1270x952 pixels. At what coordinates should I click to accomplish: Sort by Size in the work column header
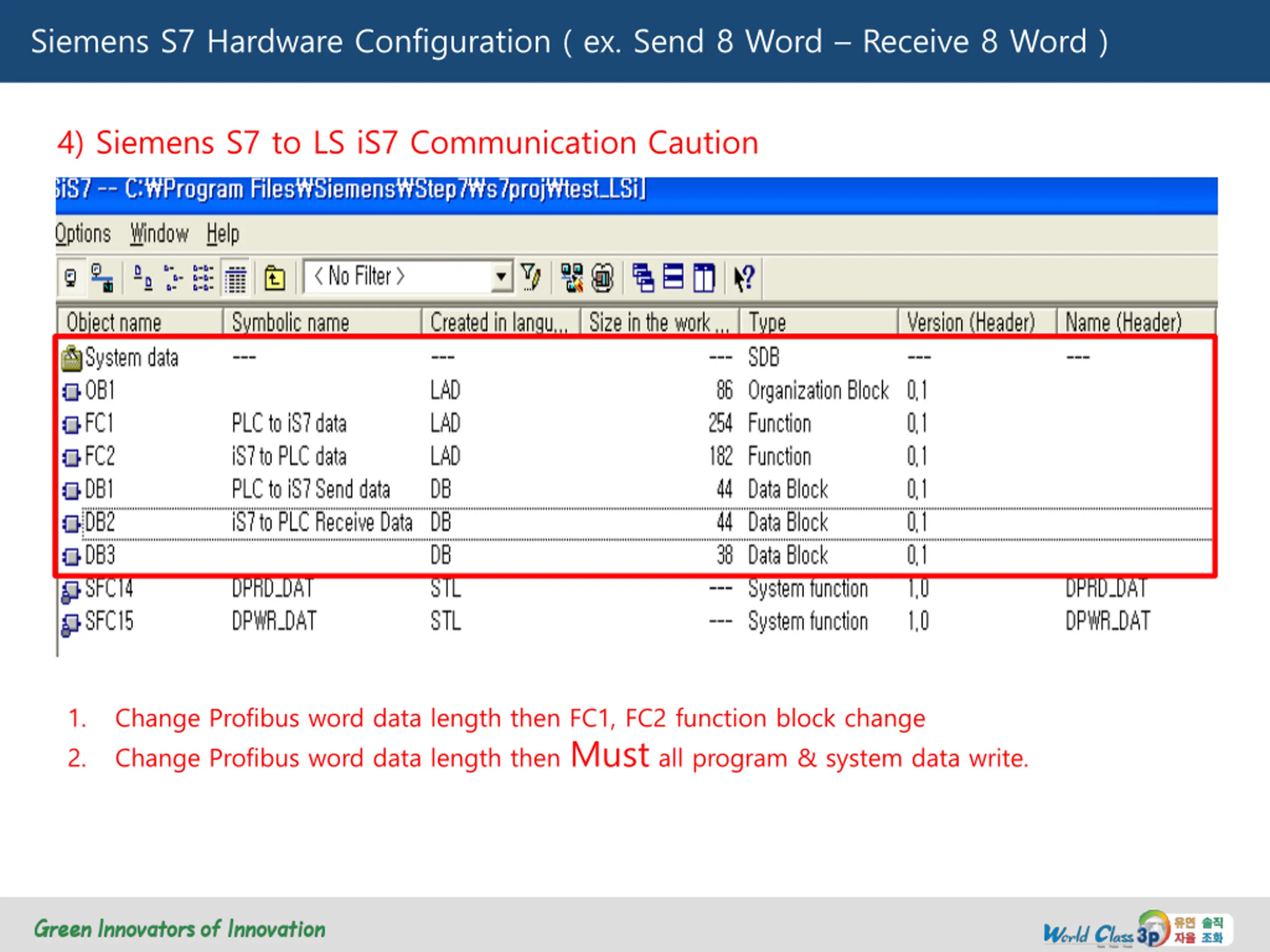tap(660, 322)
